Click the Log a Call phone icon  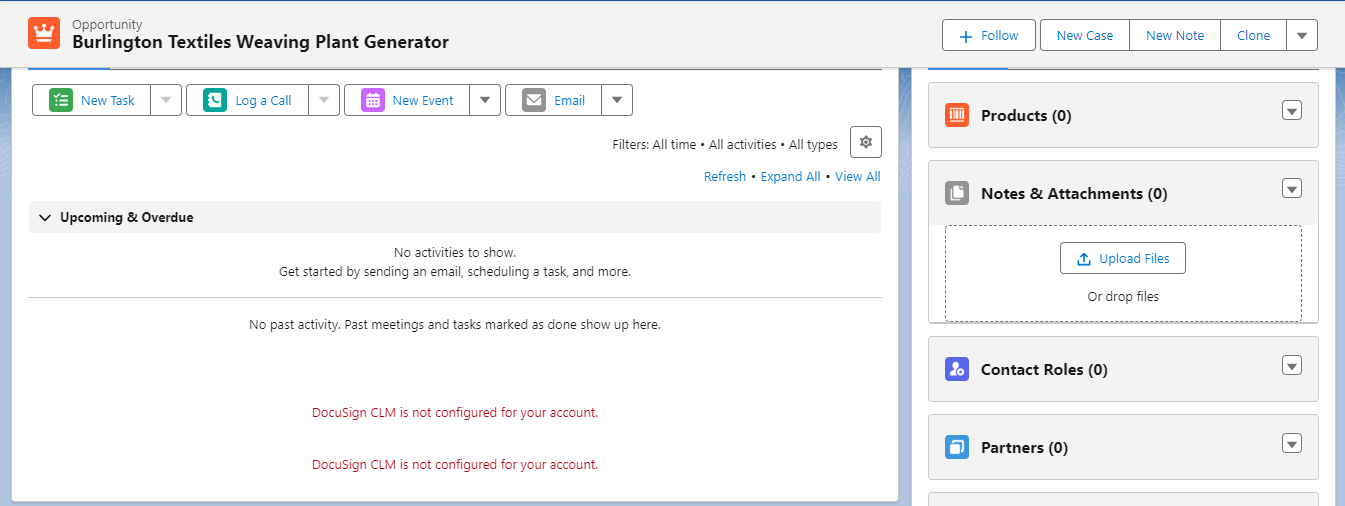(215, 100)
